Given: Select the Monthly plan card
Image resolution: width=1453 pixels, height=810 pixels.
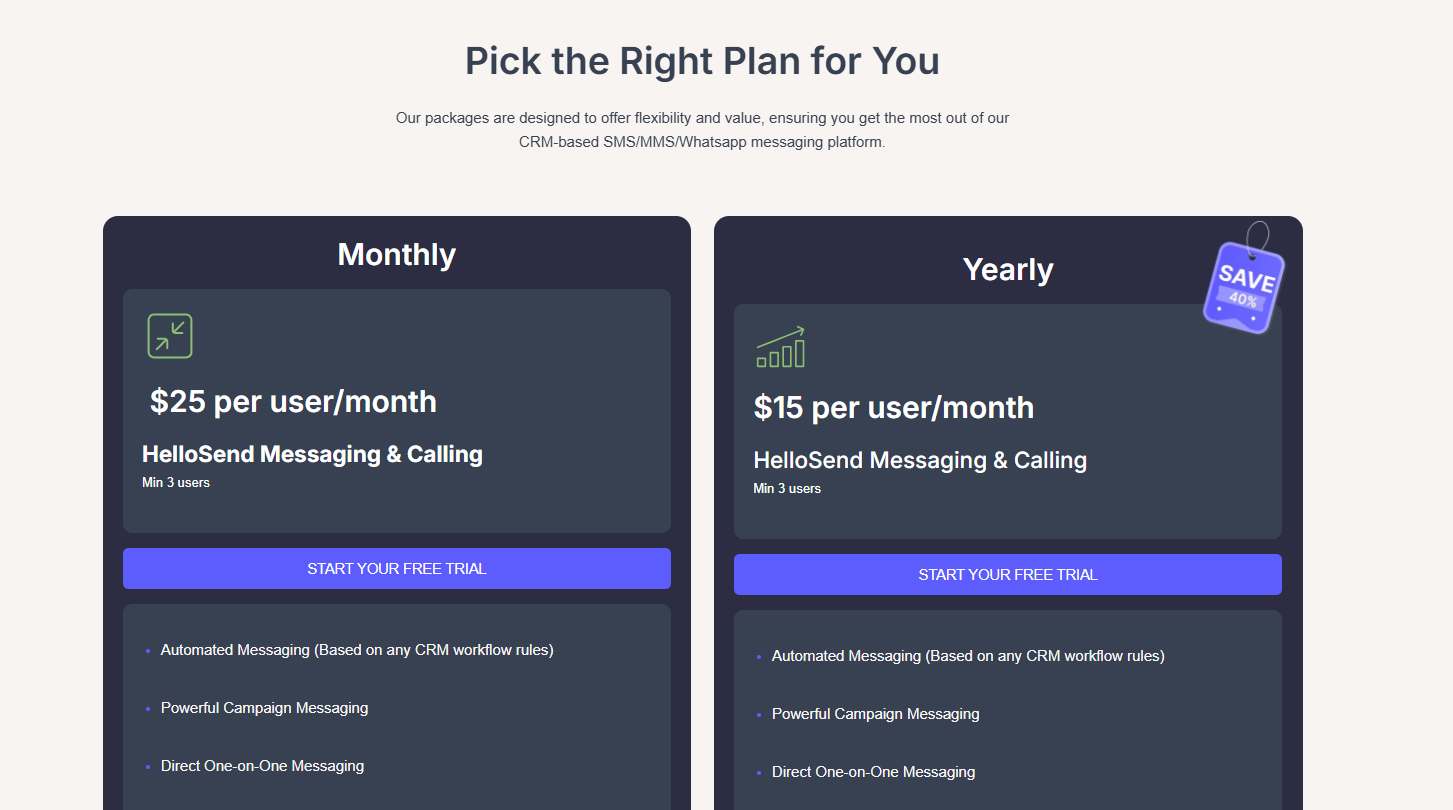Looking at the screenshot, I should pyautogui.click(x=396, y=255).
